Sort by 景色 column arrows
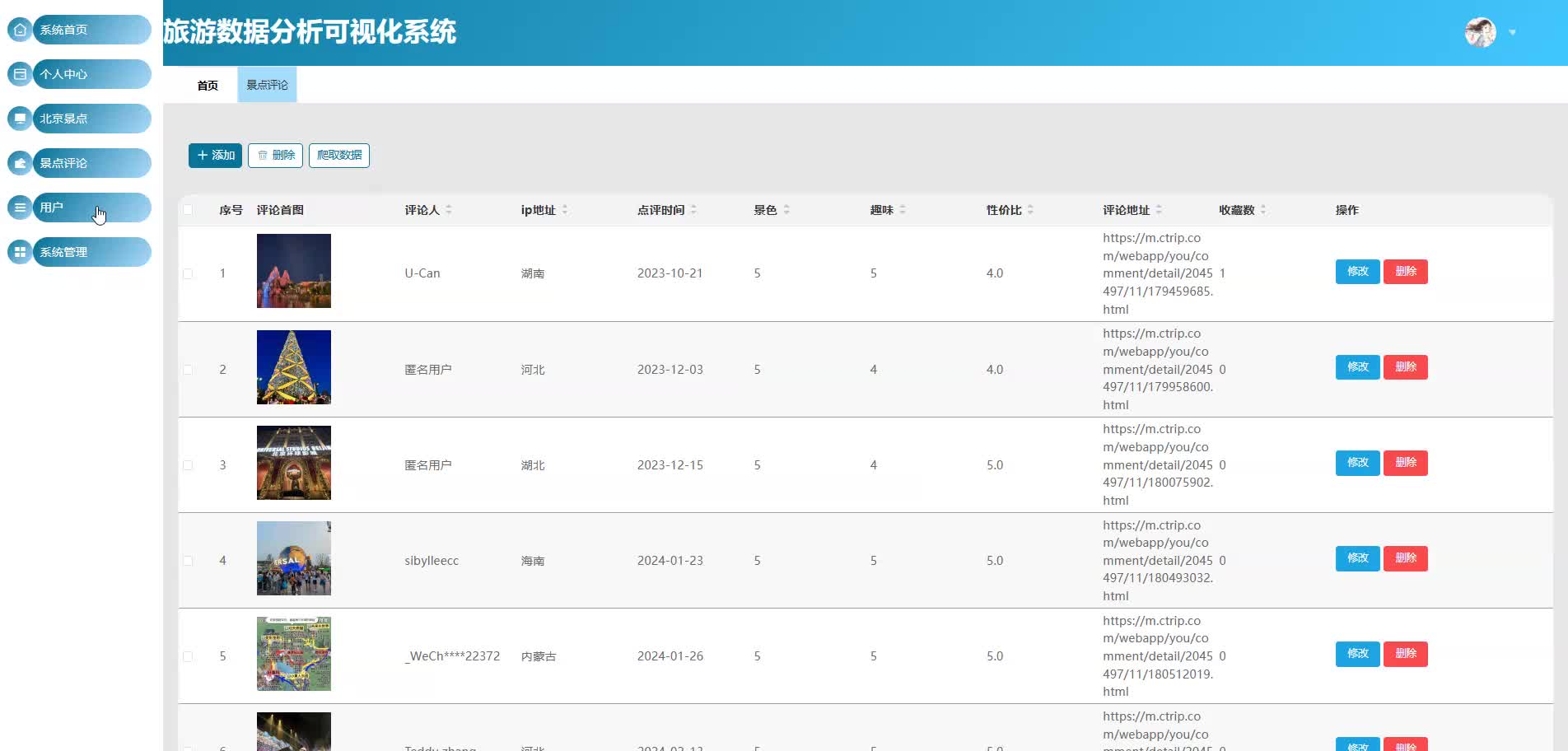The image size is (1568, 751). click(786, 210)
